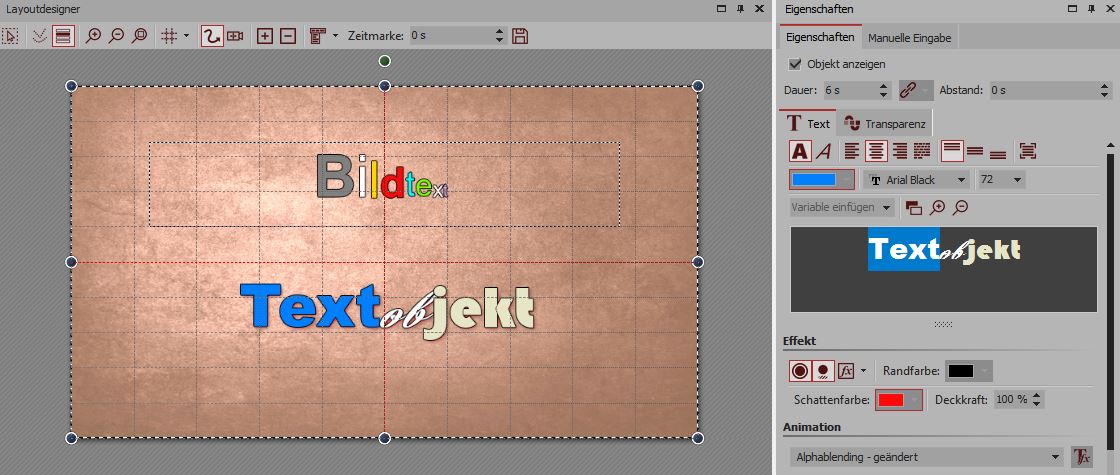Click the italic text style icon
The width and height of the screenshot is (1120, 475).
coord(823,151)
